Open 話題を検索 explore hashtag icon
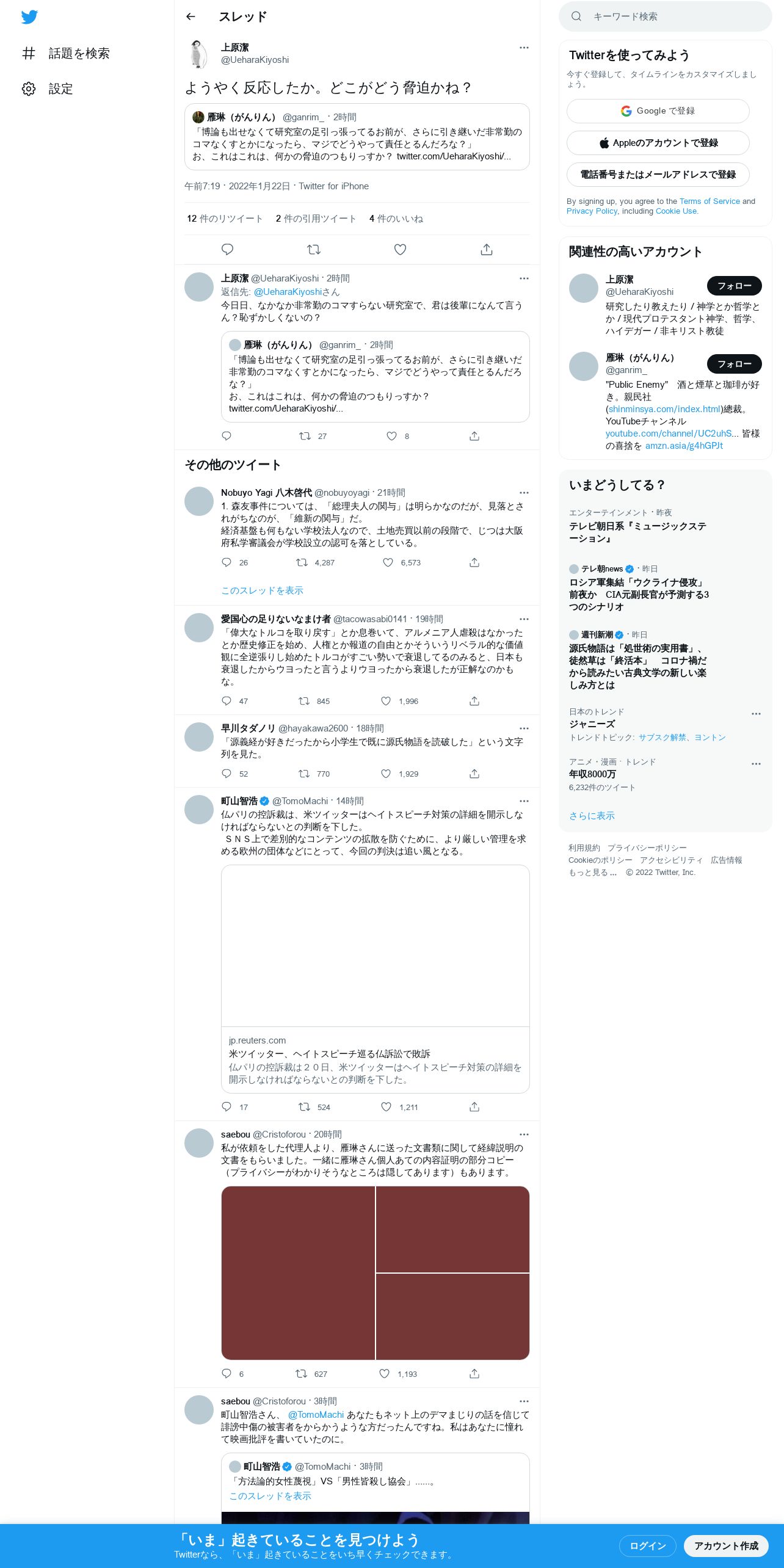 pyautogui.click(x=29, y=54)
